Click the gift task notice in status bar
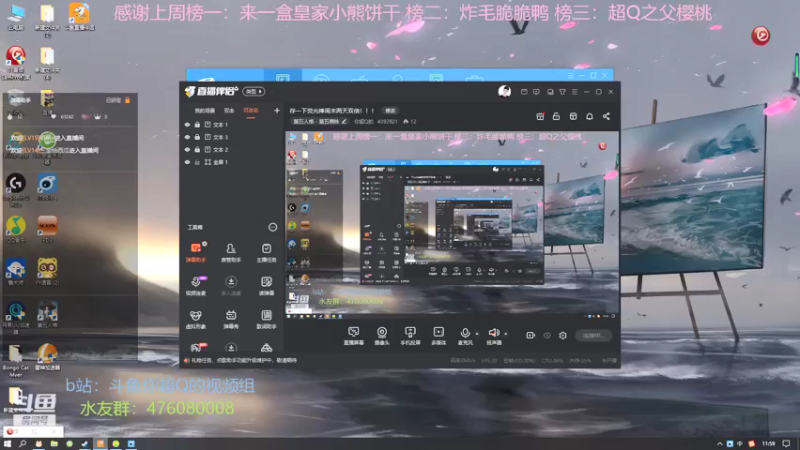Screen dimensions: 800x450 pyautogui.click(x=244, y=361)
